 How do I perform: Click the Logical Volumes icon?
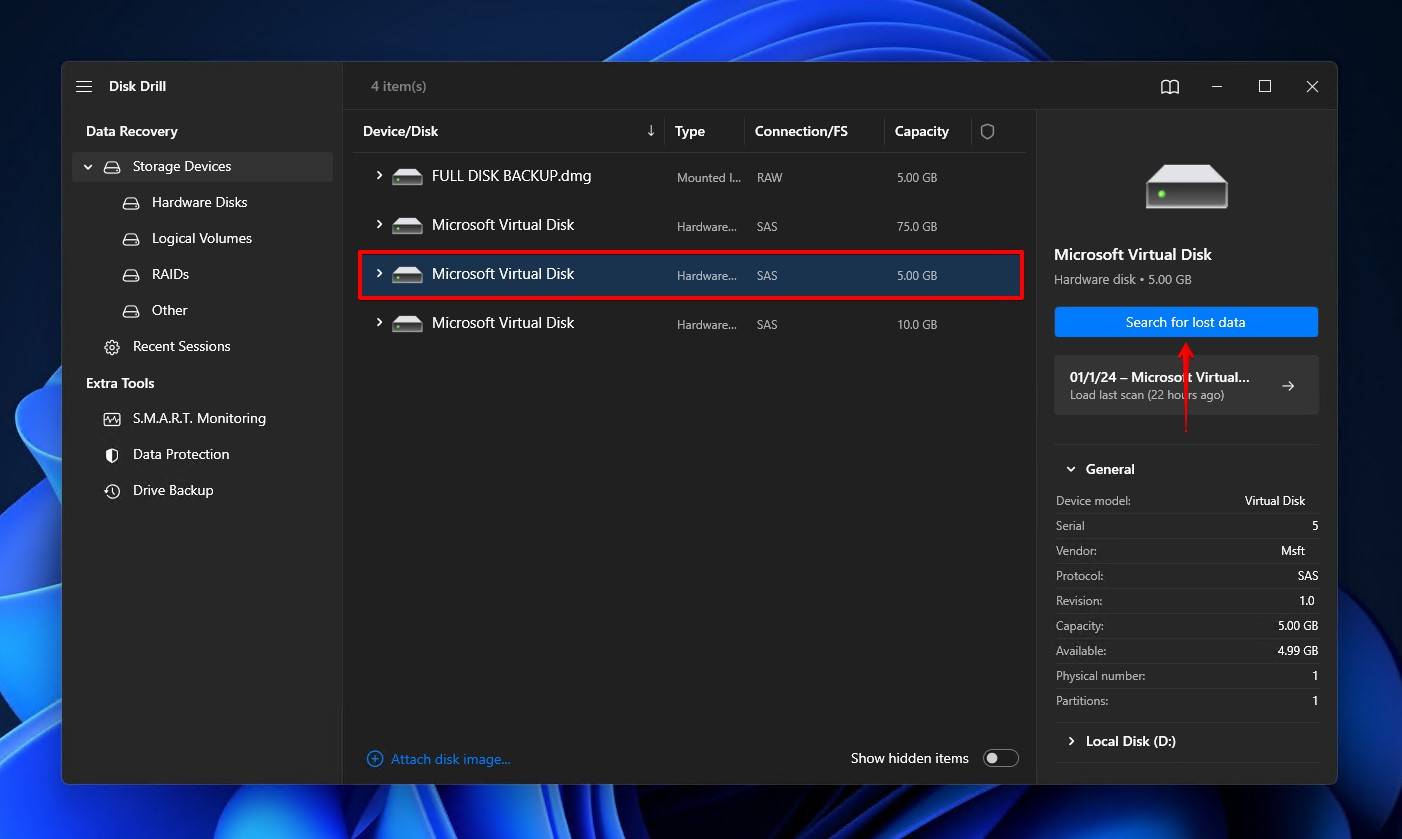(131, 239)
